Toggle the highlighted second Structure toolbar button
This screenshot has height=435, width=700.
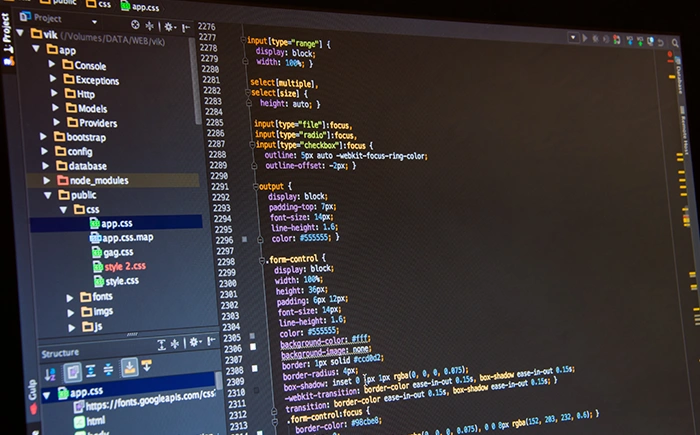(x=73, y=371)
